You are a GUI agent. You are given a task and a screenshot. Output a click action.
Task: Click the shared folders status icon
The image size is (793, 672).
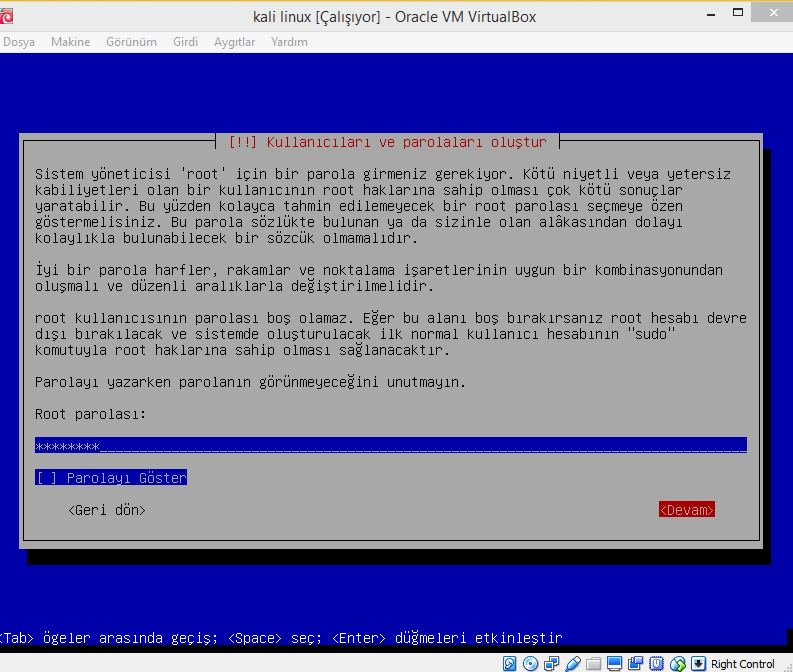593,664
